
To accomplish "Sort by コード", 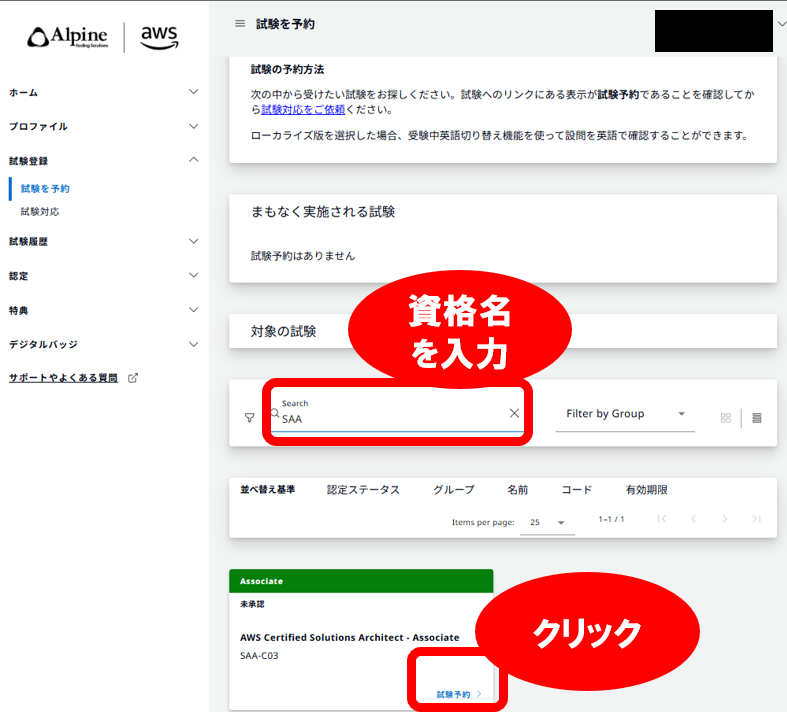I will 577,490.
